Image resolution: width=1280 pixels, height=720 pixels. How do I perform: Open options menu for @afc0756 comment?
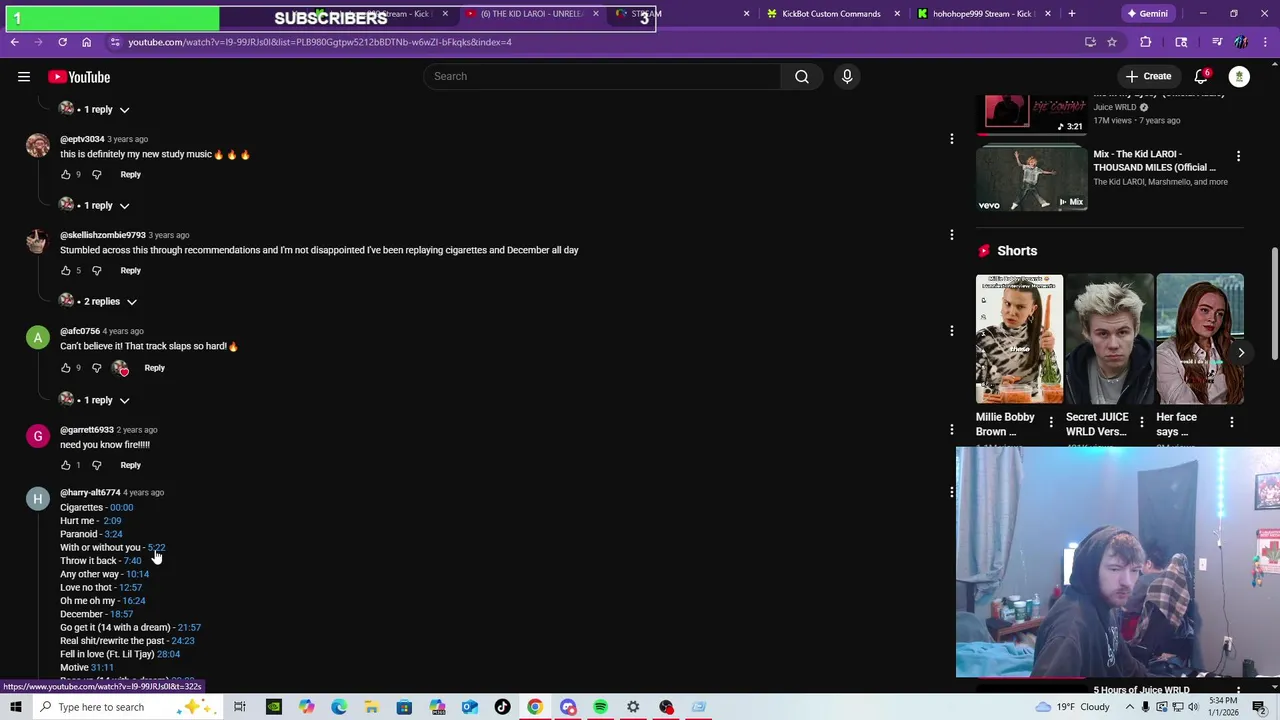pos(951,331)
